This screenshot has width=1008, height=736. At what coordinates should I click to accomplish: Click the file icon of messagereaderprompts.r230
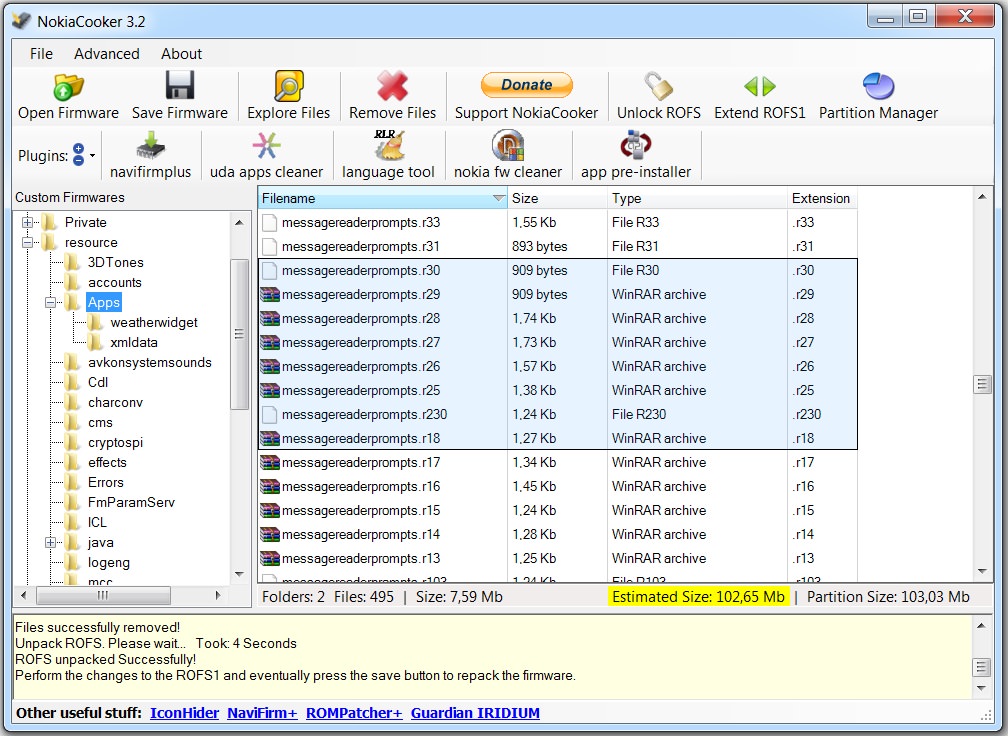click(270, 415)
